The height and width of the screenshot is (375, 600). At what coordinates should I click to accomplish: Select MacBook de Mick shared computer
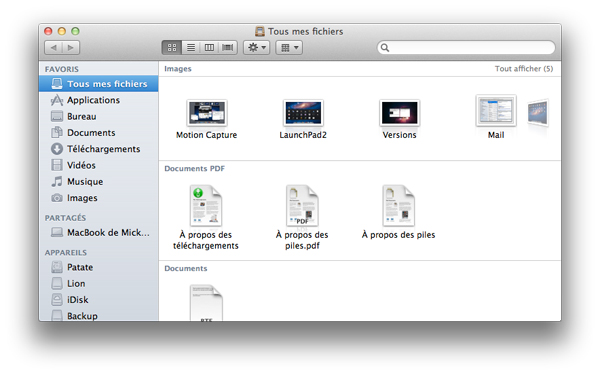coord(99,233)
